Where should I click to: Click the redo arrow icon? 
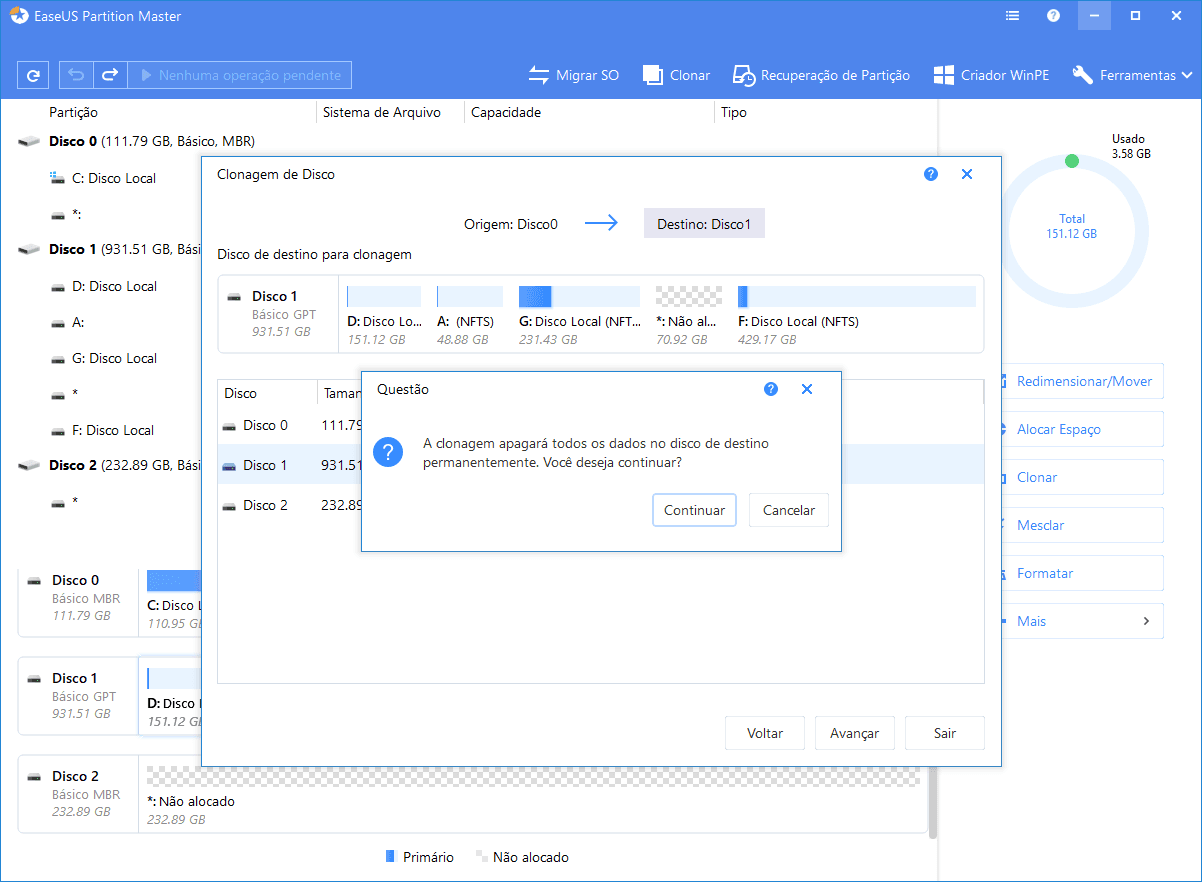coord(110,75)
